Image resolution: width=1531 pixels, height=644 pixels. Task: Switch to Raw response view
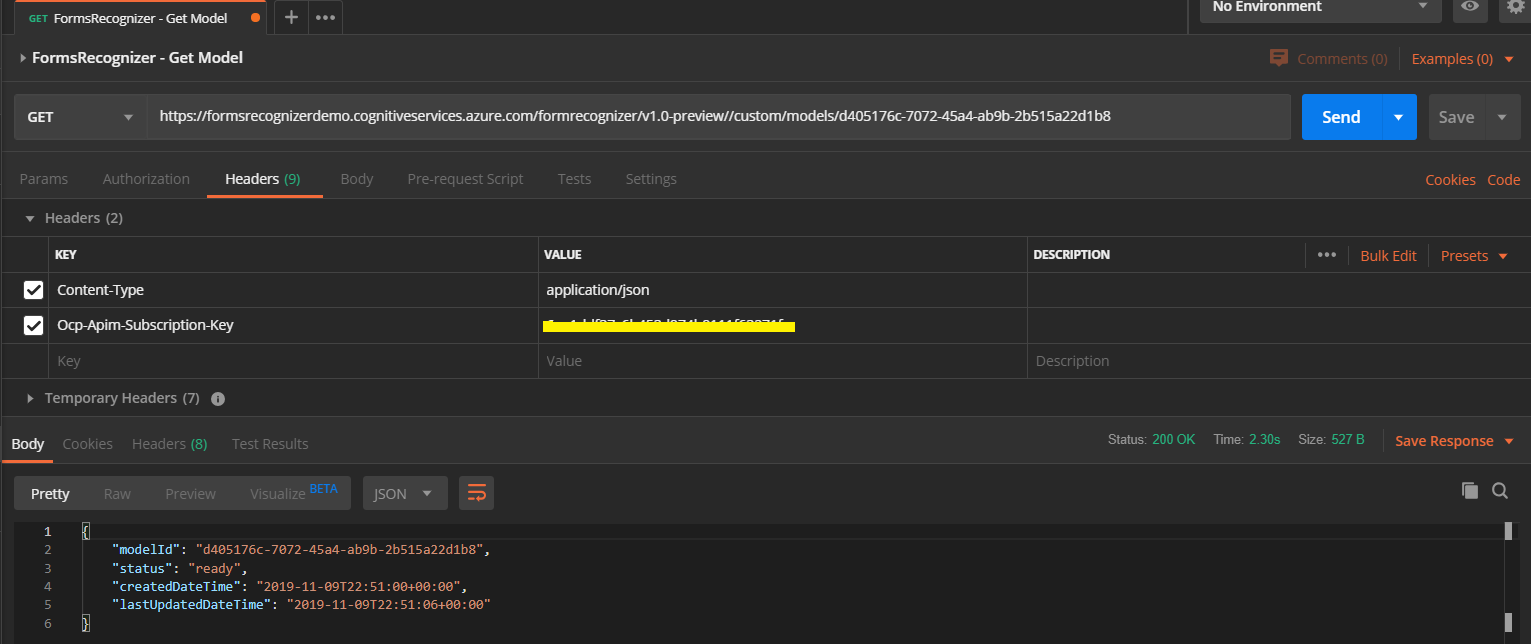click(x=117, y=494)
